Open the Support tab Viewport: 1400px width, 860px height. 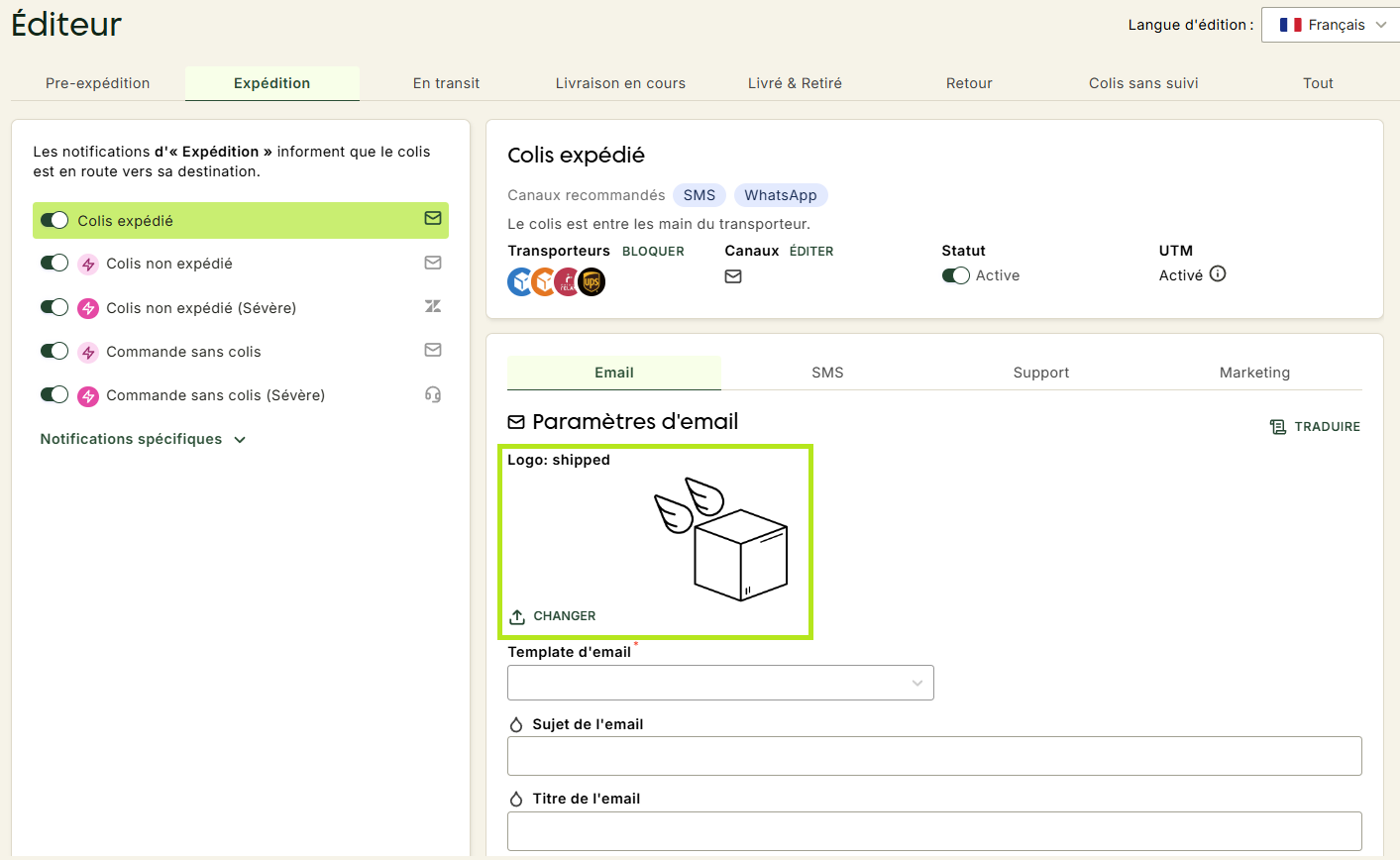click(x=1041, y=373)
